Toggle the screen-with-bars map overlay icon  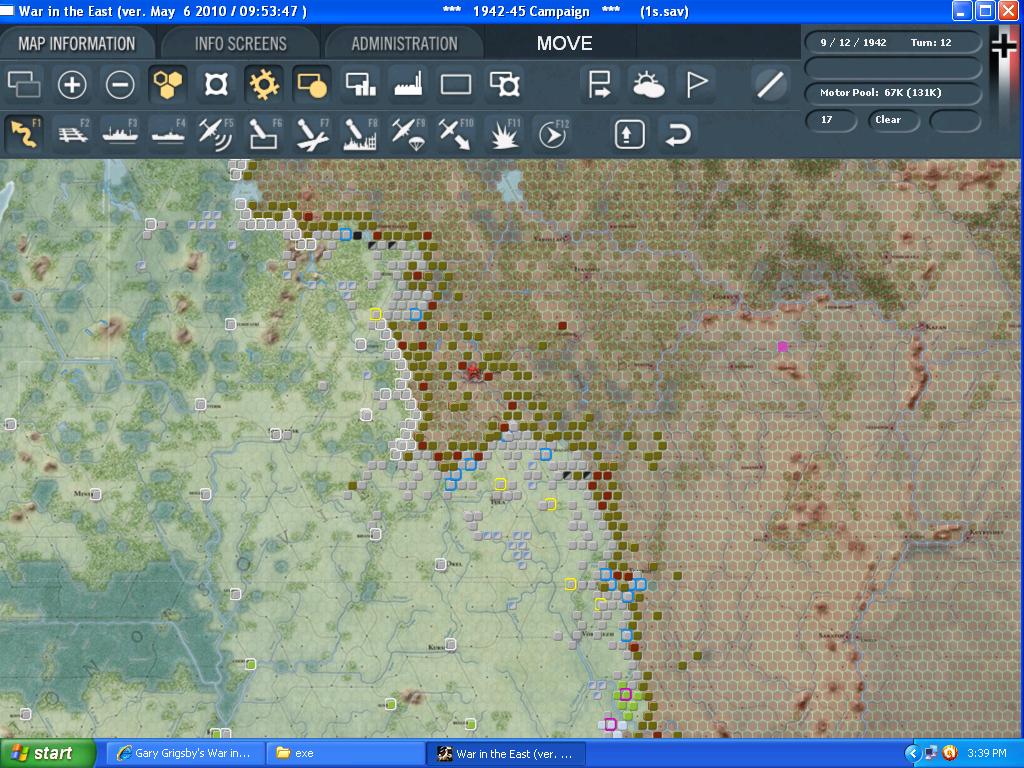(360, 85)
